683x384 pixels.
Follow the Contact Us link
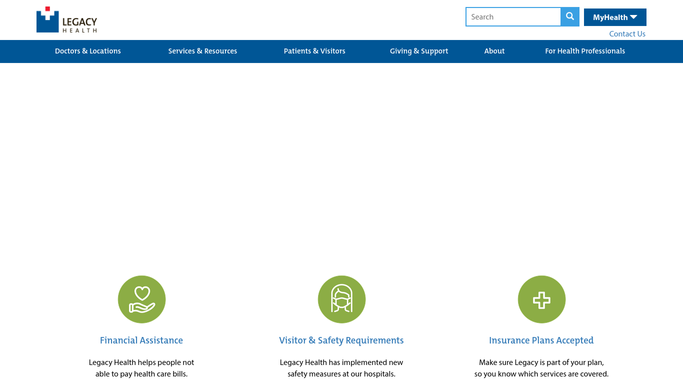click(x=627, y=34)
